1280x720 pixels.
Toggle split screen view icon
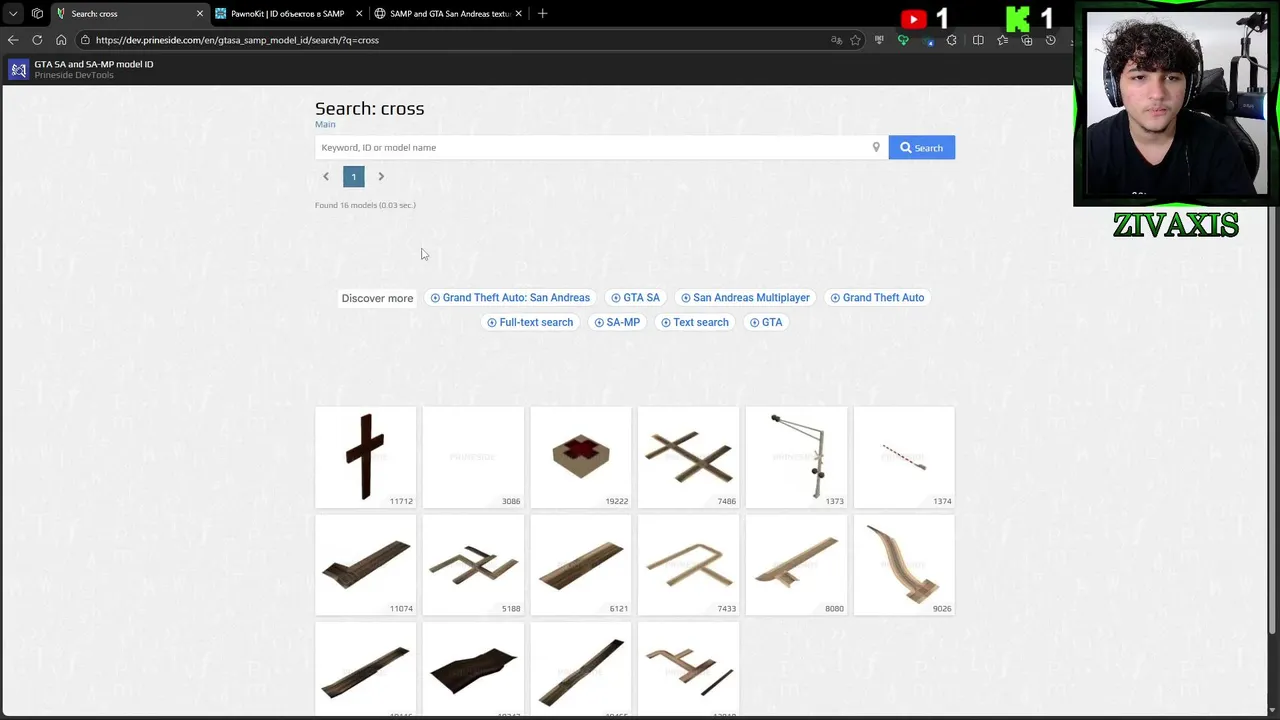pyautogui.click(x=978, y=40)
